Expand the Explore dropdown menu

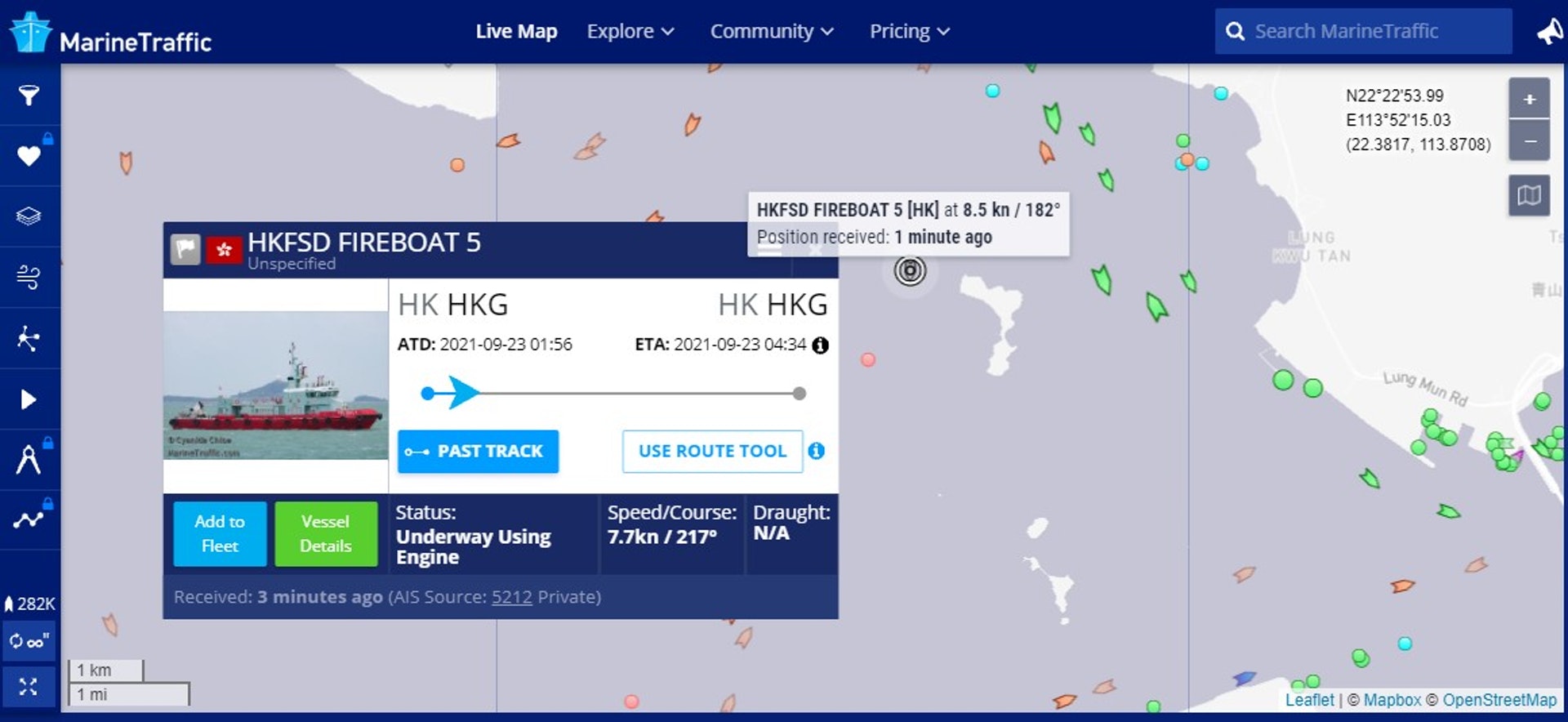click(x=630, y=32)
